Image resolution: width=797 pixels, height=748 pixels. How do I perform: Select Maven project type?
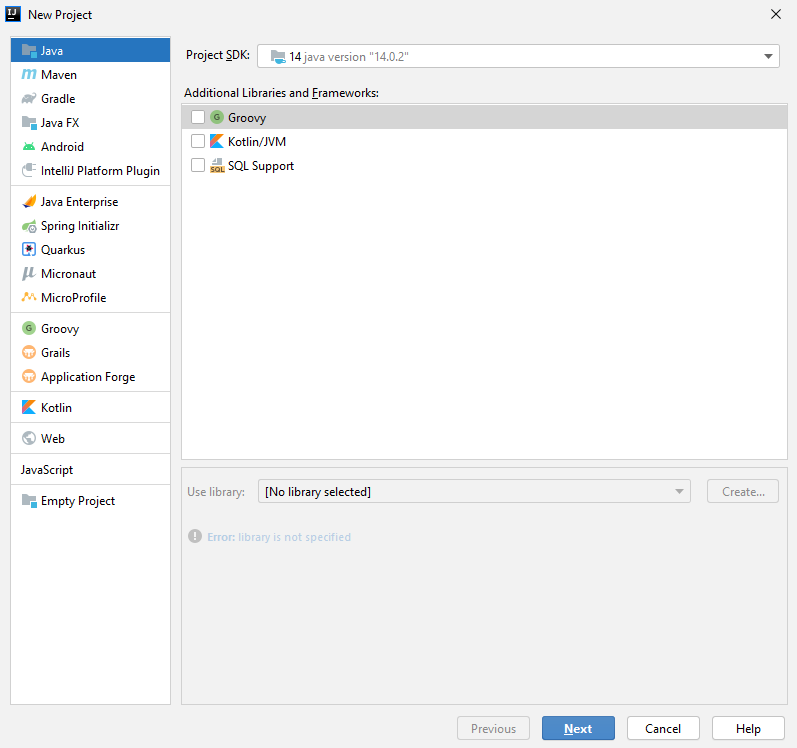coord(90,75)
